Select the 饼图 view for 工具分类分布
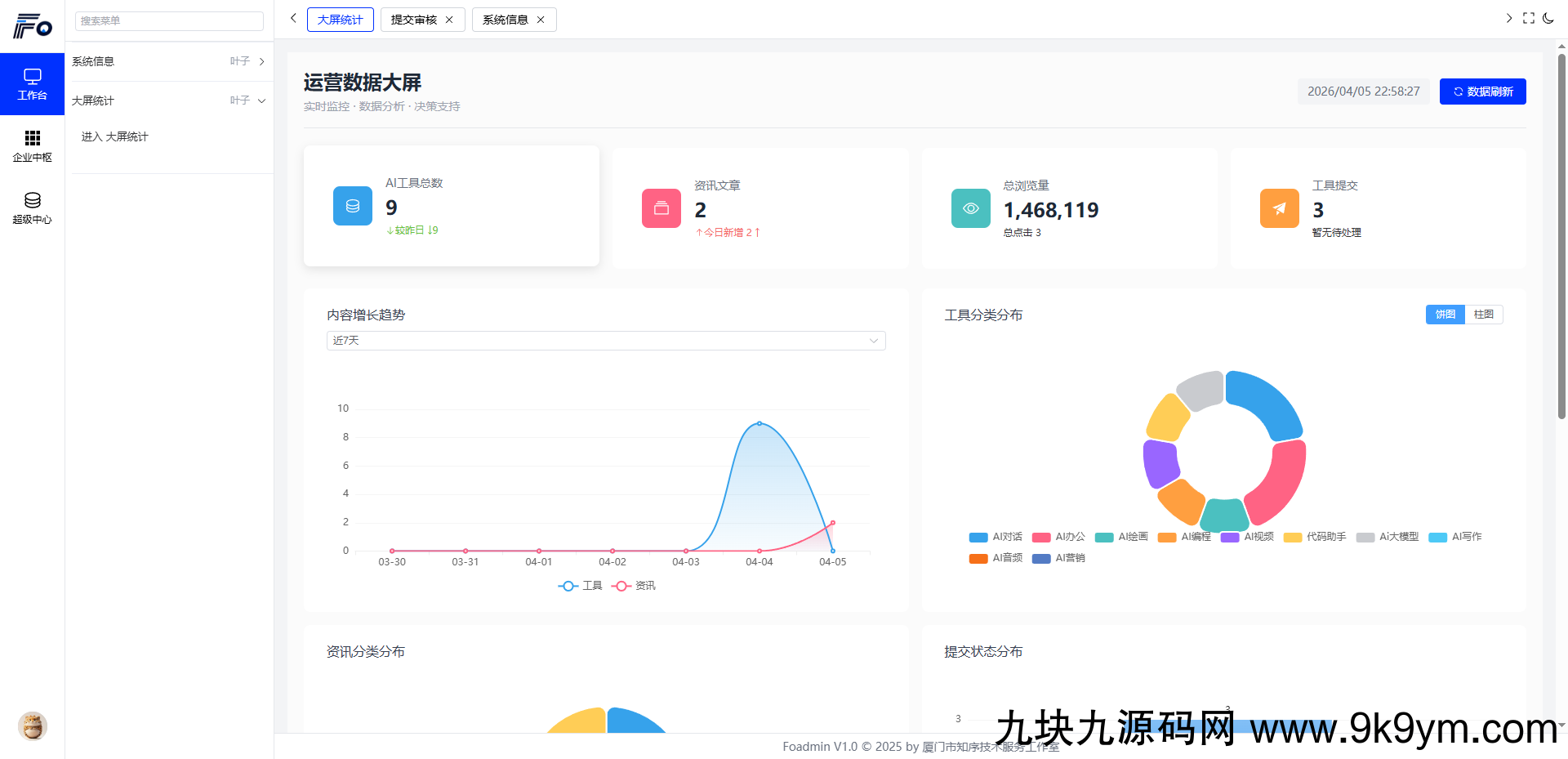 pyautogui.click(x=1445, y=315)
